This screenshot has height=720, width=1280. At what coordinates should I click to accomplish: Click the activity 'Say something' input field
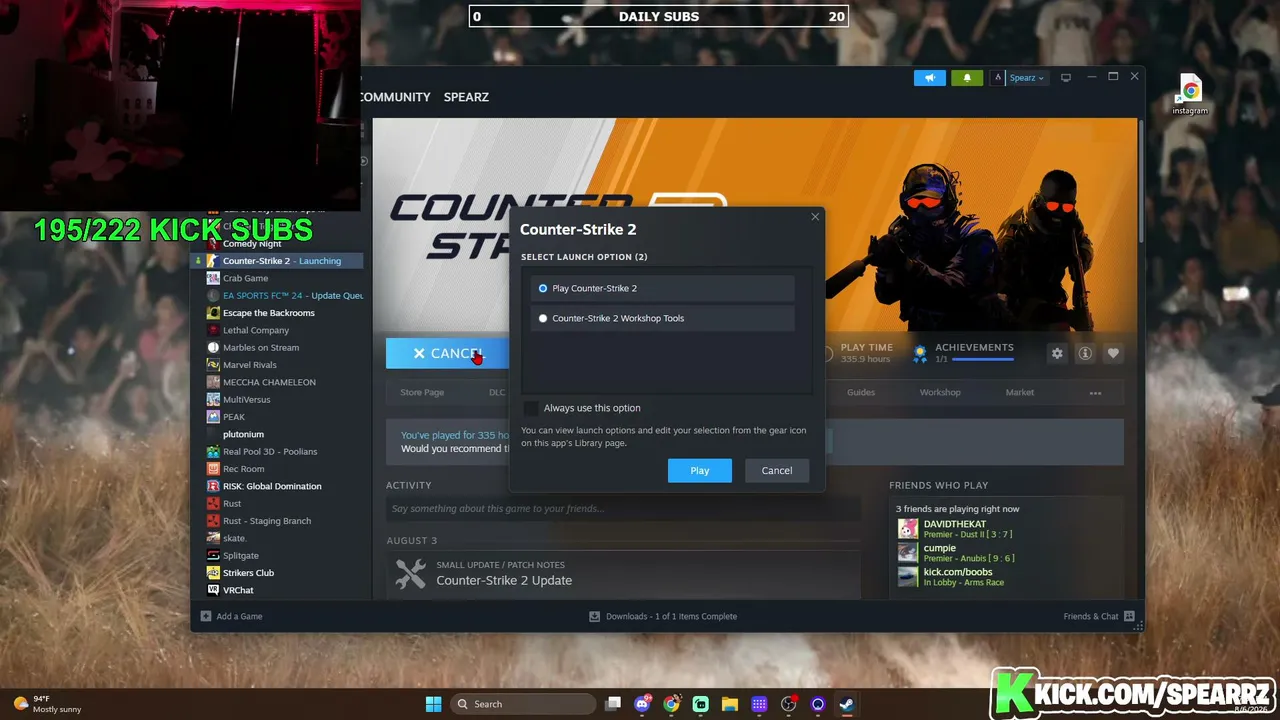point(623,509)
